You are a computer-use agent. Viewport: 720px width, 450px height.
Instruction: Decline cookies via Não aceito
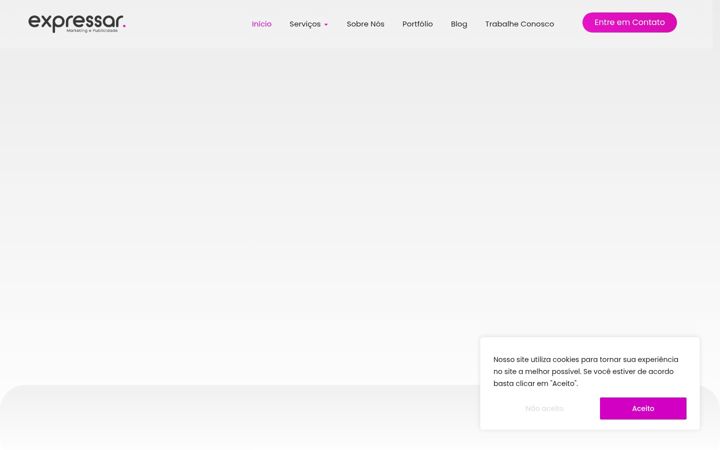[x=544, y=408]
